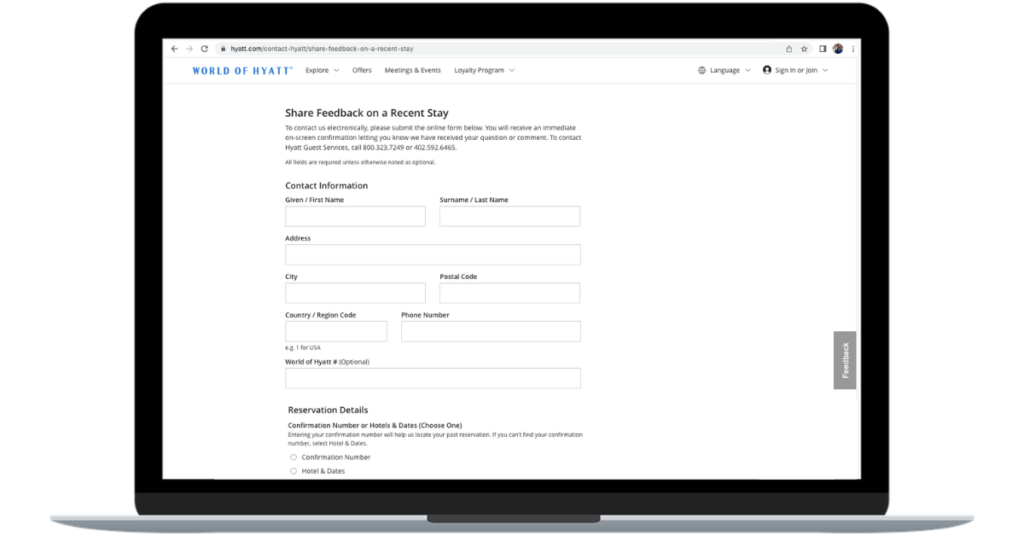Click the share icon in the address bar

click(x=789, y=48)
